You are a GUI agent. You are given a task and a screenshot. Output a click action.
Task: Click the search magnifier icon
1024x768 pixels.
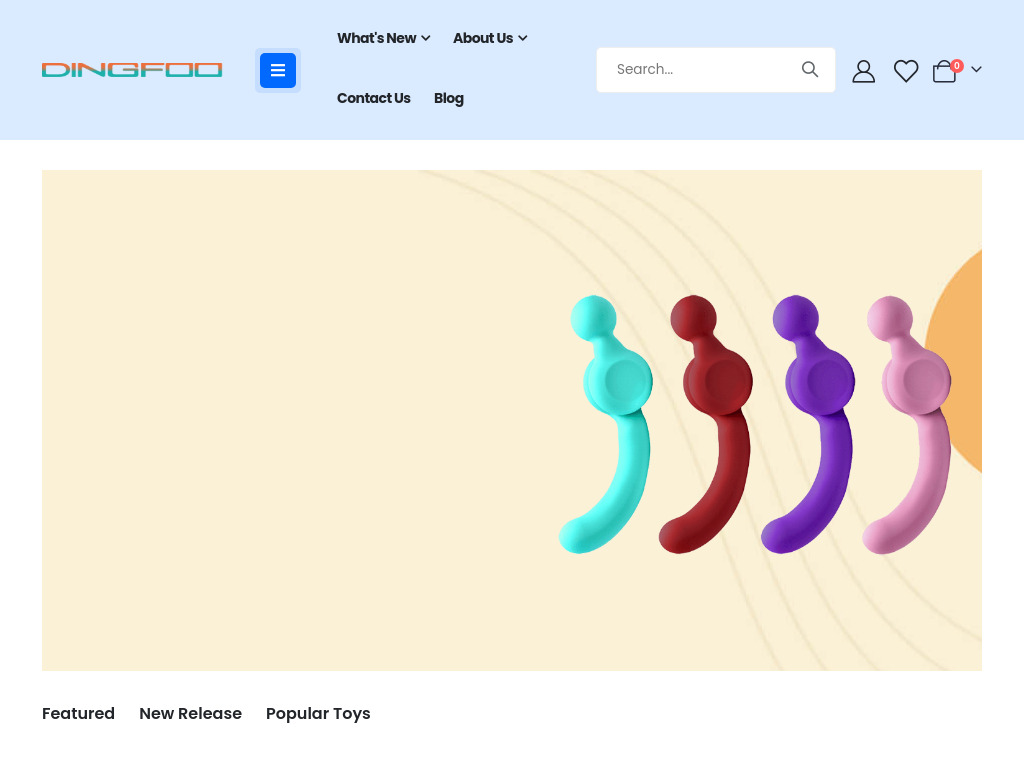[810, 69]
